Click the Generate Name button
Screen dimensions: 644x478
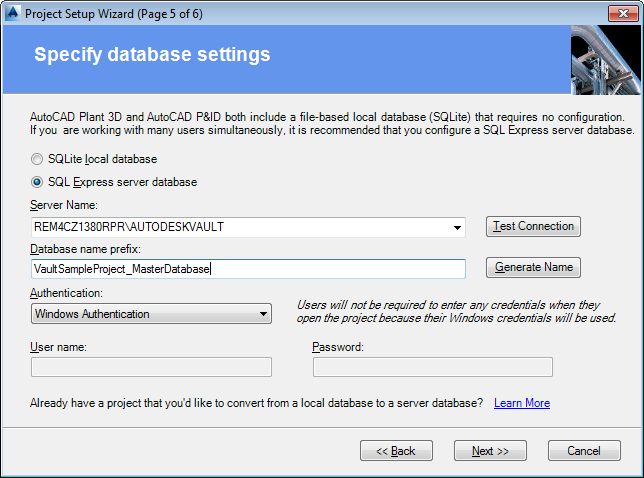click(533, 267)
